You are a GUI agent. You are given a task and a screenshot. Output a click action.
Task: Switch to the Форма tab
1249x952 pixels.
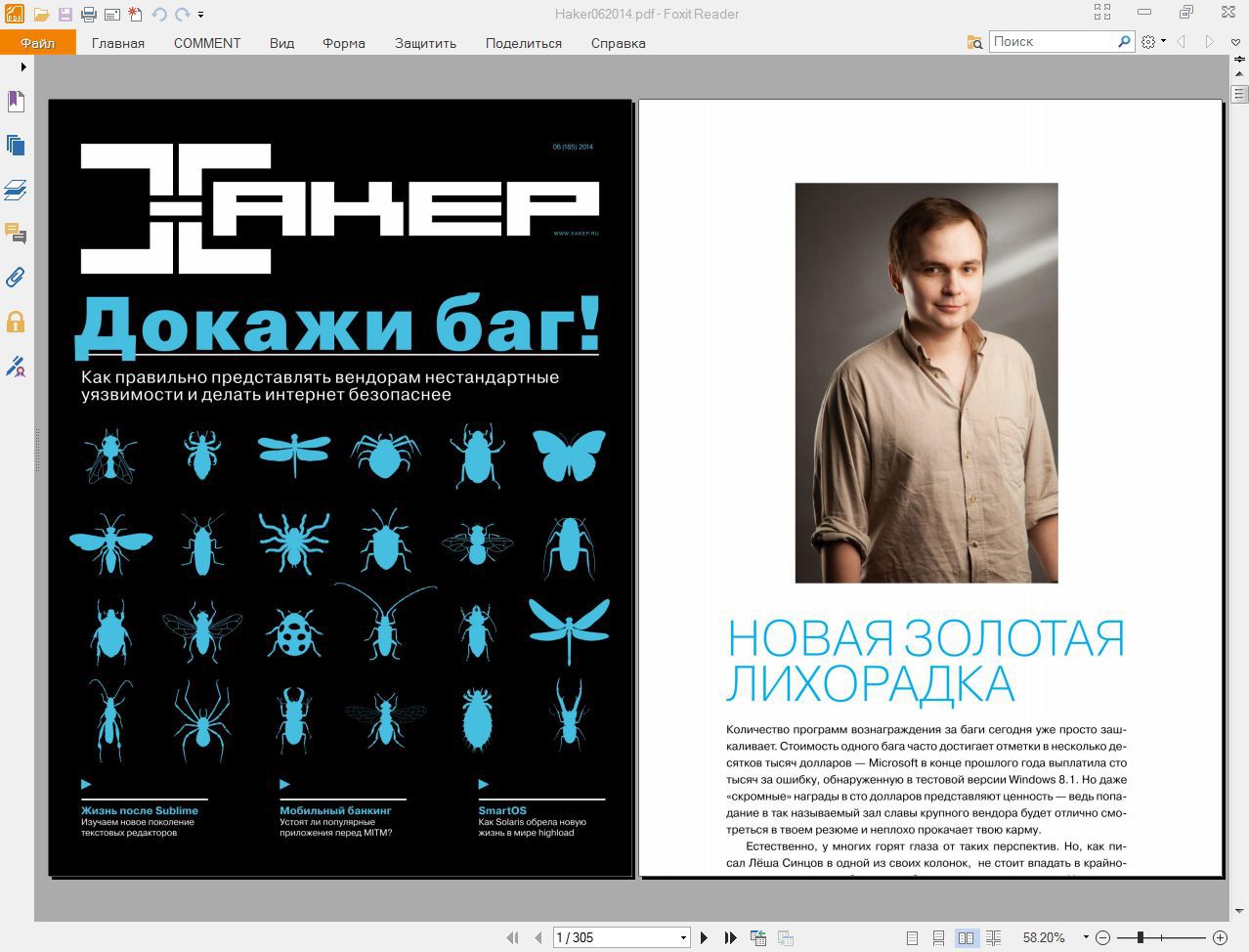coord(344,43)
